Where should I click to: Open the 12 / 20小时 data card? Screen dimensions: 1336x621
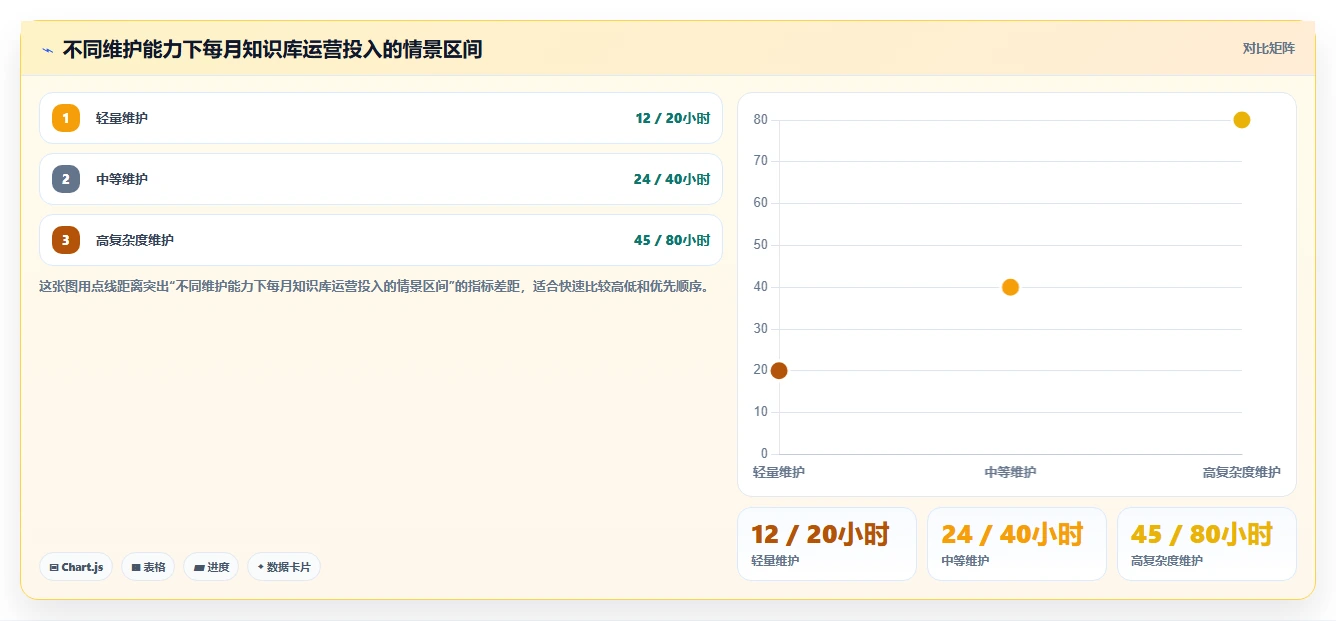click(x=827, y=544)
